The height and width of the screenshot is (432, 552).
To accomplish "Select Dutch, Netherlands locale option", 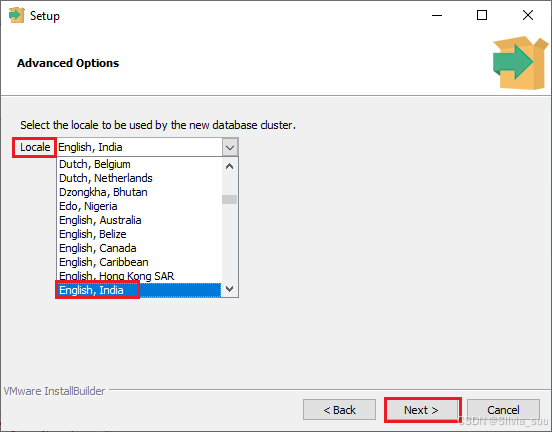I will [x=139, y=178].
